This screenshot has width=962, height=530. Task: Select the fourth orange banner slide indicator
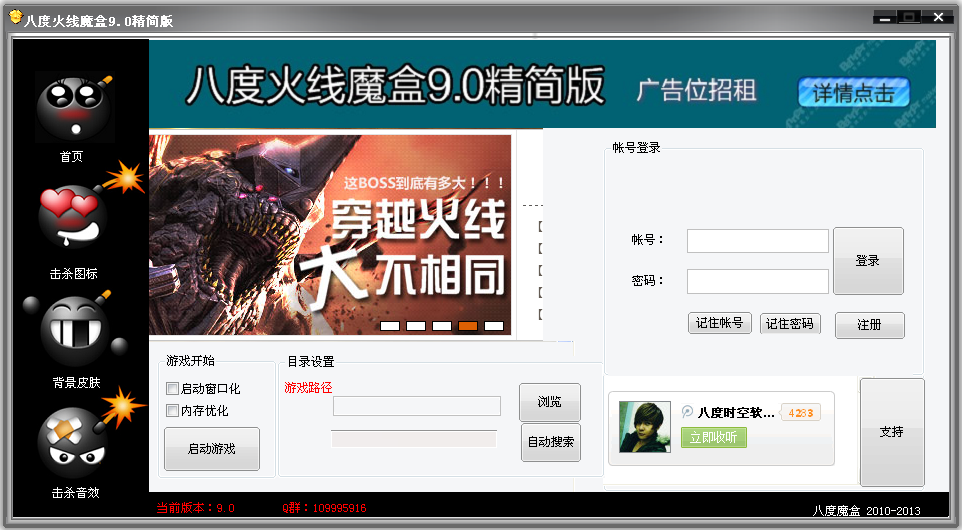pyautogui.click(x=468, y=326)
